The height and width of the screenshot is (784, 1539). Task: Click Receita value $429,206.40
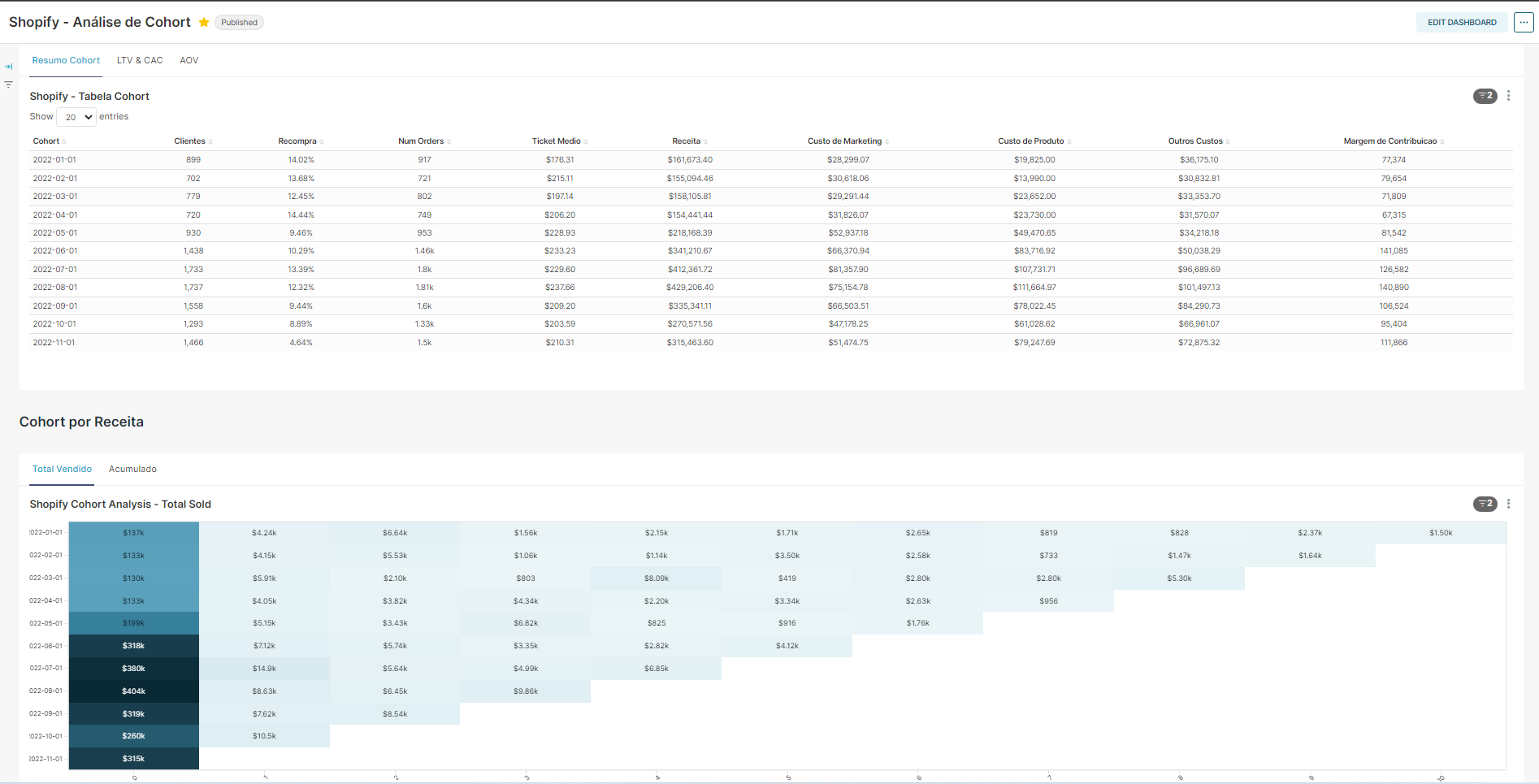point(690,288)
